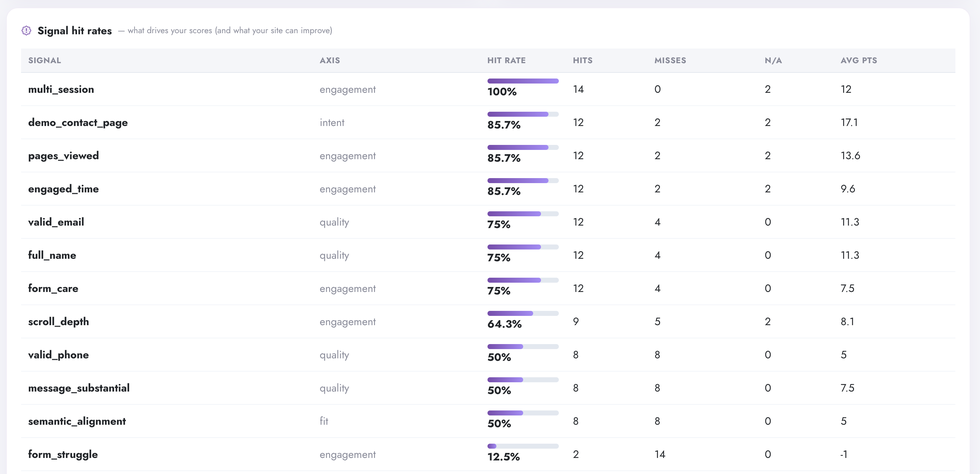This screenshot has width=980, height=474.
Task: Click the 0 misses for multi_session
Action: 658,89
